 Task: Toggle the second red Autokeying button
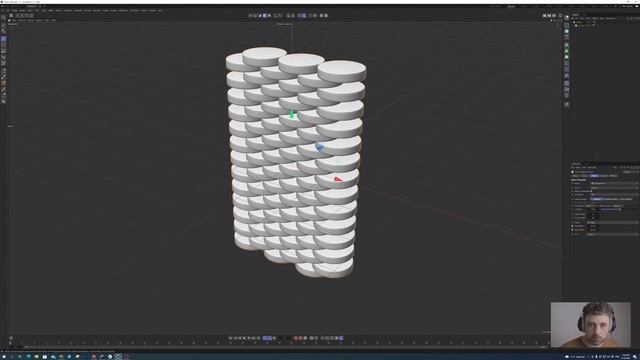click(300, 338)
